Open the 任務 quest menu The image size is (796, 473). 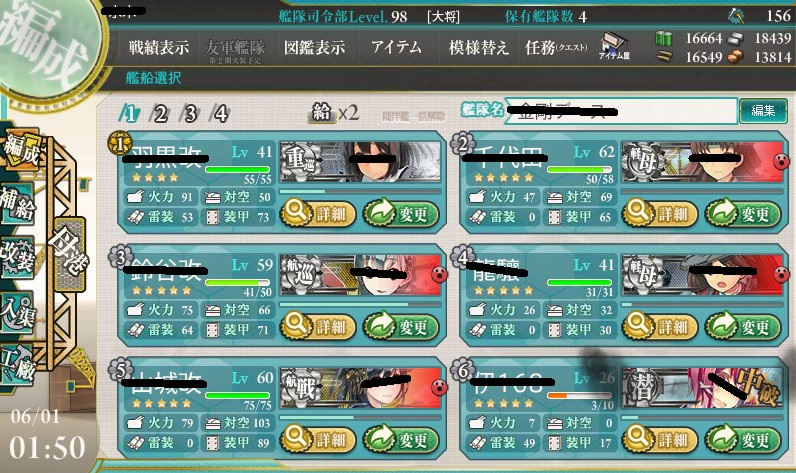pos(556,48)
